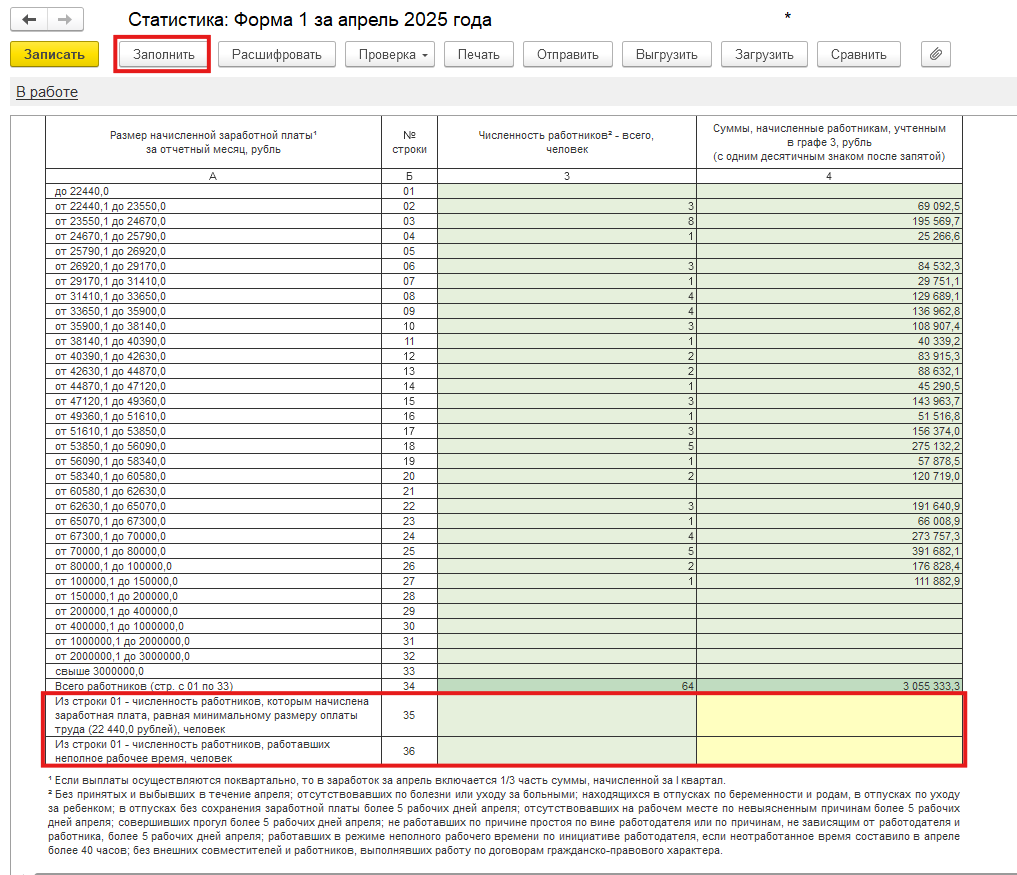The width and height of the screenshot is (1017, 875).
Task: Select row 35 yellow sum cell
Action: pos(830,715)
